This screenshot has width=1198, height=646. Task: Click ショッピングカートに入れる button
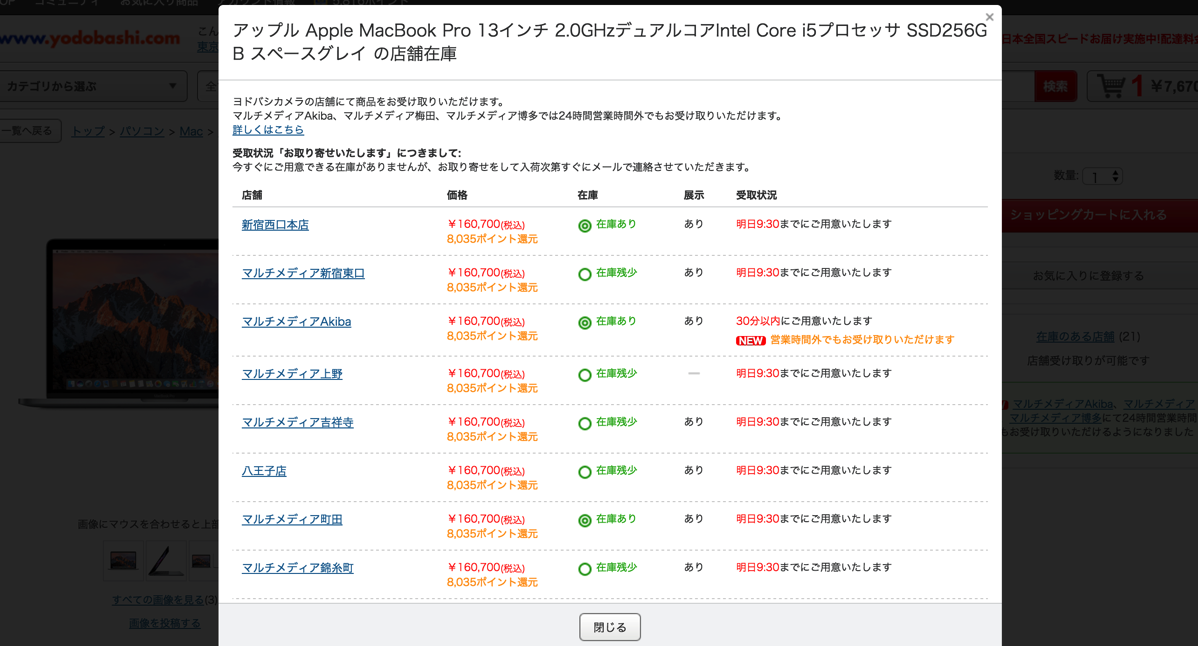click(1099, 215)
